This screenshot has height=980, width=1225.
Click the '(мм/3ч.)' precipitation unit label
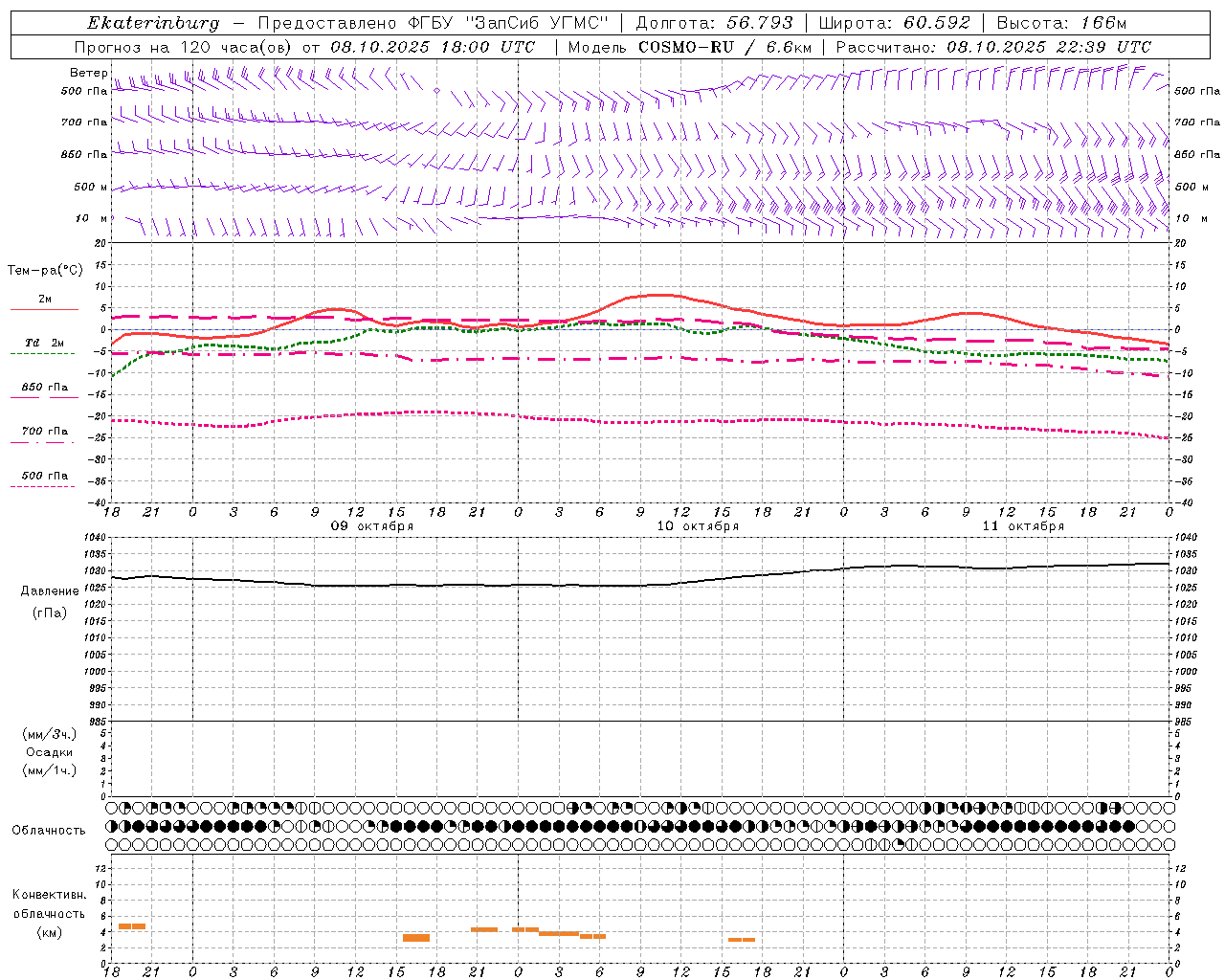[50, 734]
